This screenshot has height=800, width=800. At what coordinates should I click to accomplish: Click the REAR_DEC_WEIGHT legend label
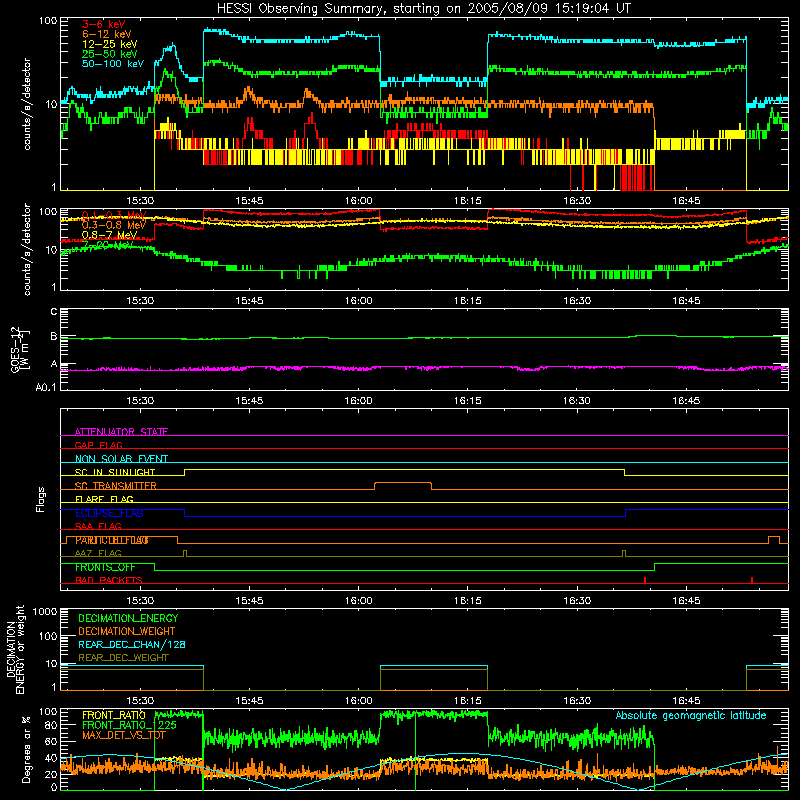123,658
